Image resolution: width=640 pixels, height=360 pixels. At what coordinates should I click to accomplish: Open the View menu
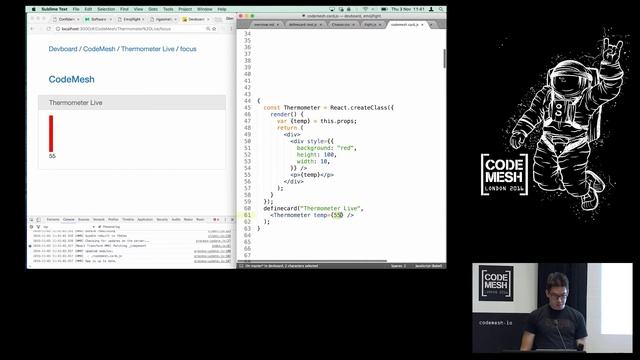tap(138, 9)
